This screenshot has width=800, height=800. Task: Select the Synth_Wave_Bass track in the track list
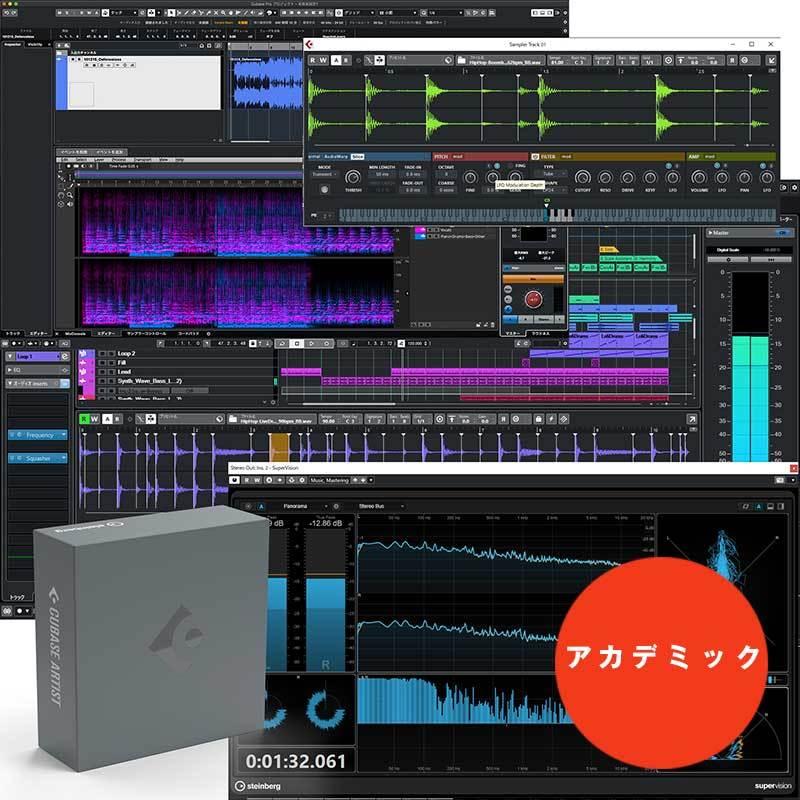(149, 381)
